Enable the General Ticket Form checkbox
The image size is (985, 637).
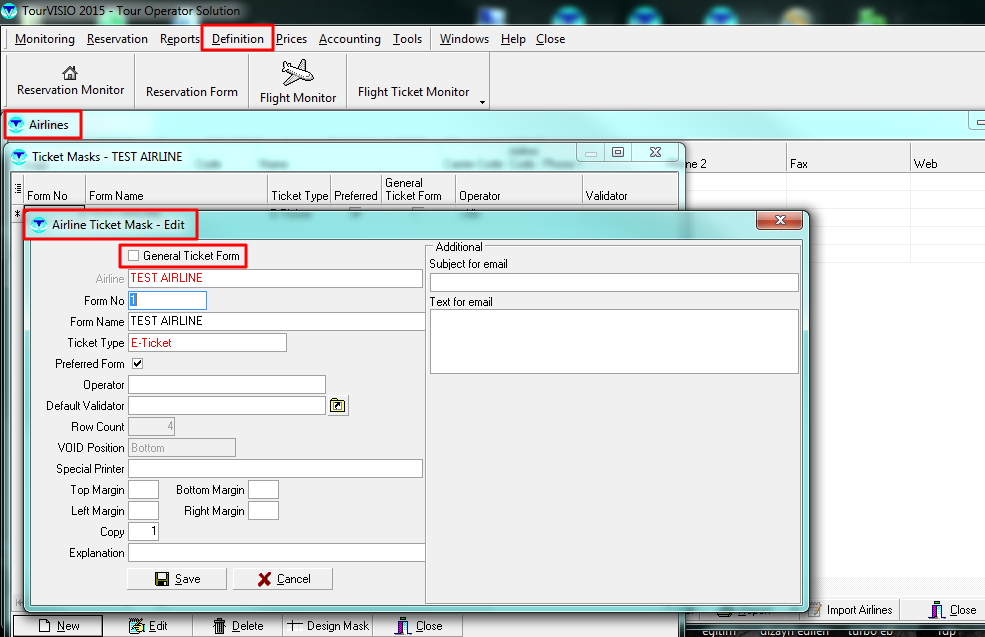(x=134, y=256)
